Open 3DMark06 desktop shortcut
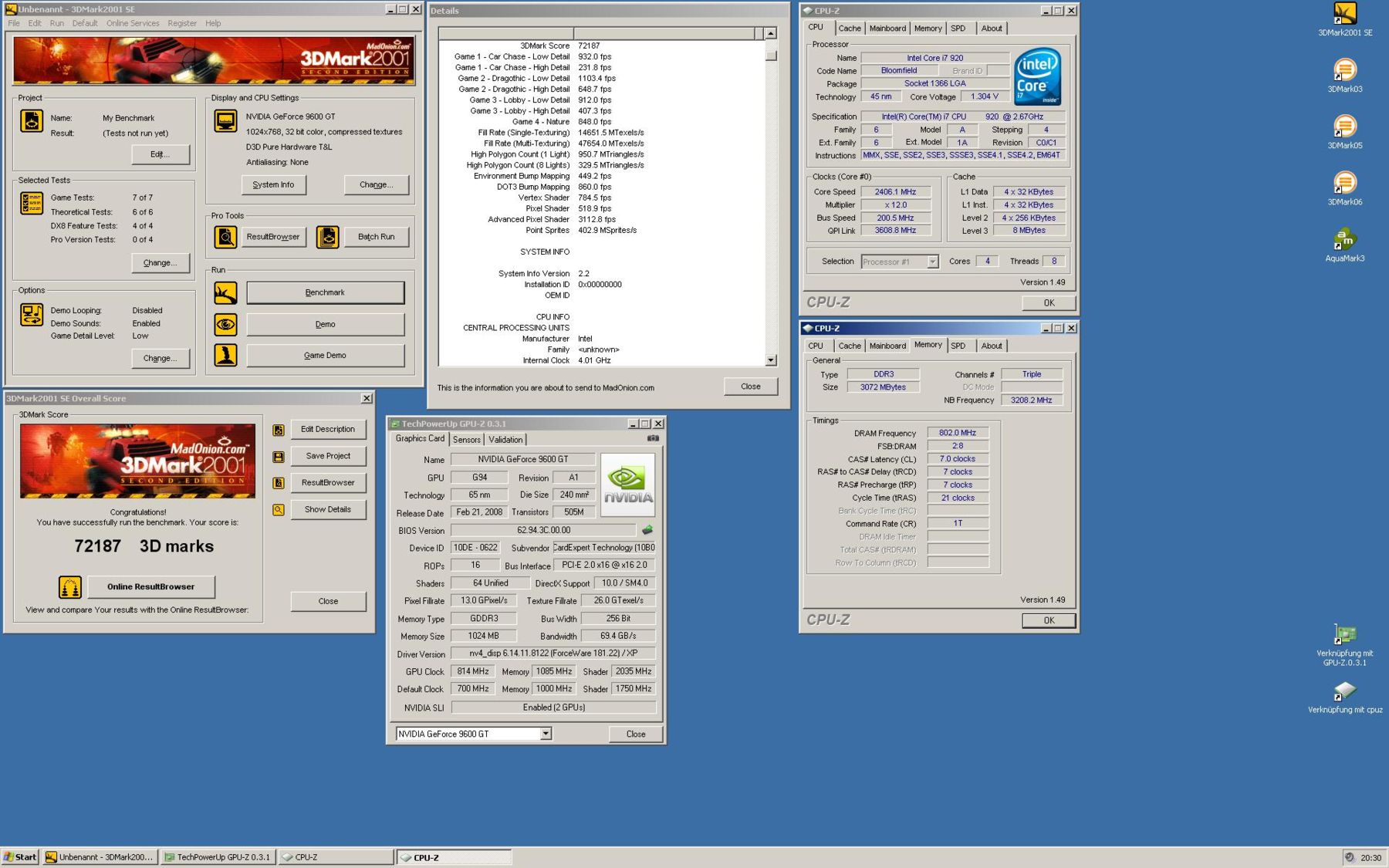The image size is (1389, 868). pos(1344,188)
